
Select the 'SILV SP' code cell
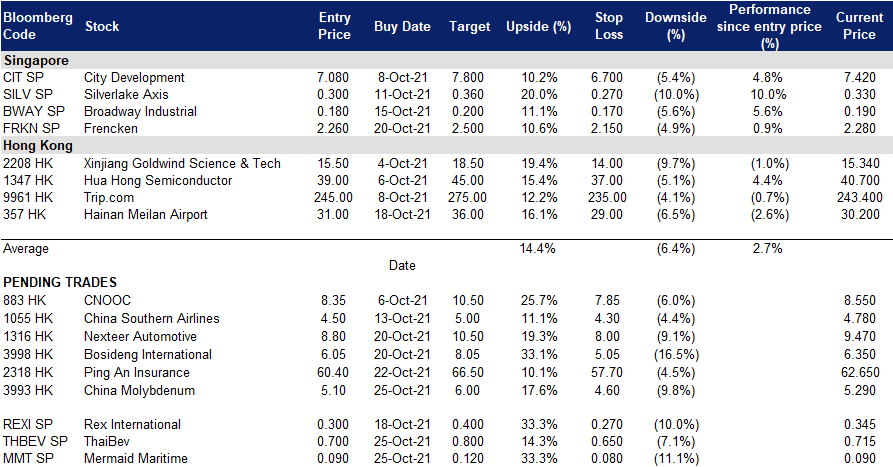(28, 95)
